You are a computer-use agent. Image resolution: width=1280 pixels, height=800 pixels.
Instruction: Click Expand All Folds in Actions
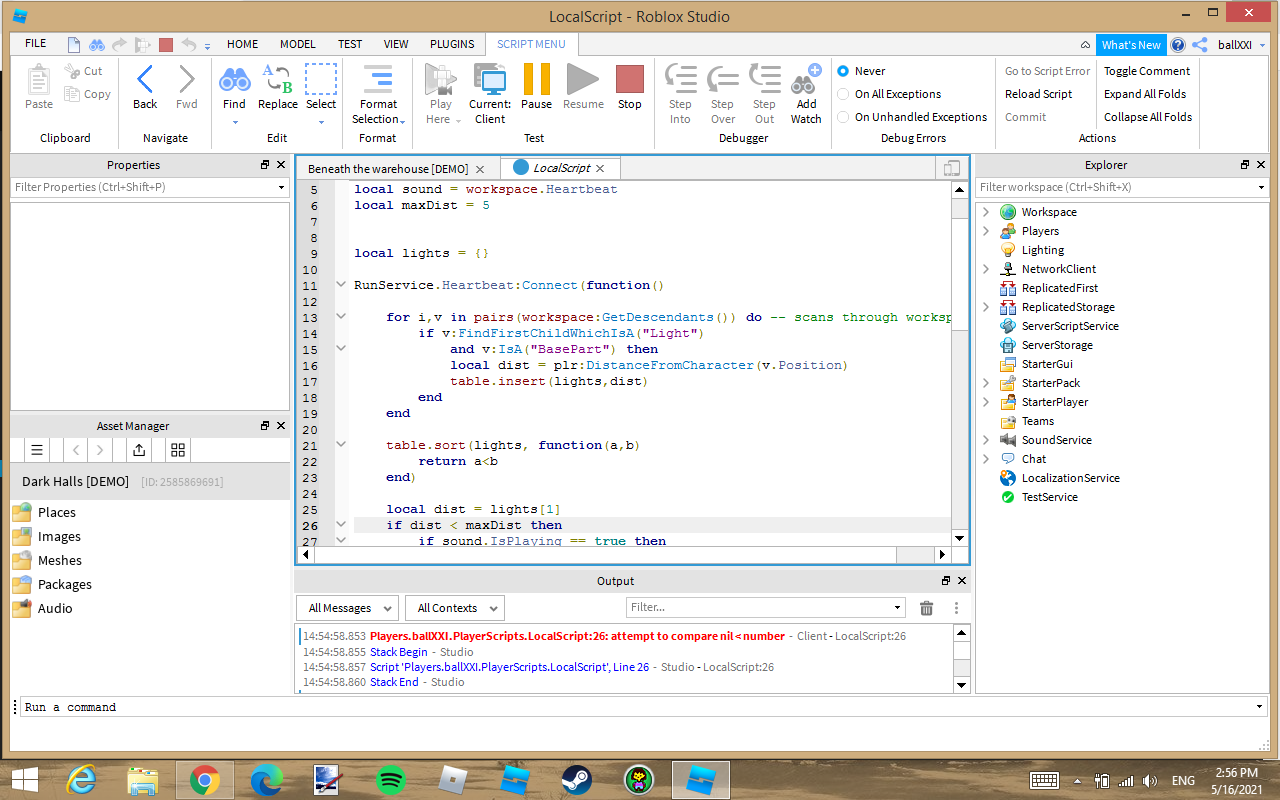[x=1144, y=94]
